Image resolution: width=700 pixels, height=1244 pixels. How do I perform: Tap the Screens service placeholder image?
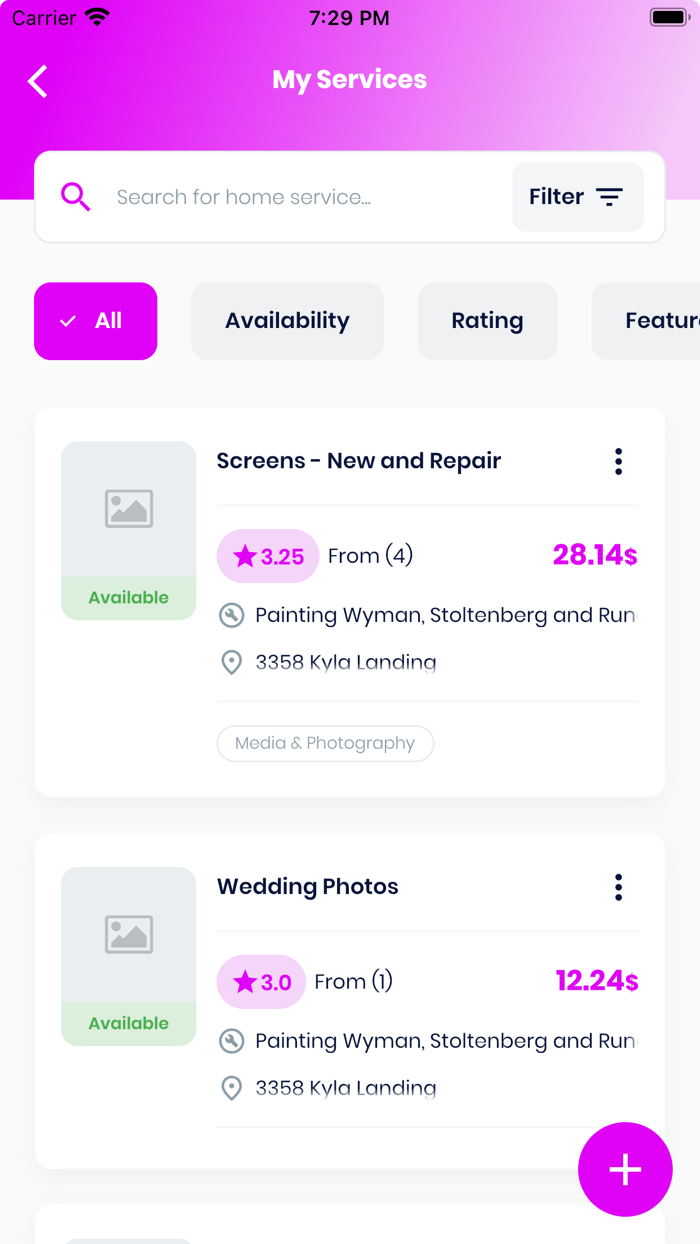coord(128,508)
